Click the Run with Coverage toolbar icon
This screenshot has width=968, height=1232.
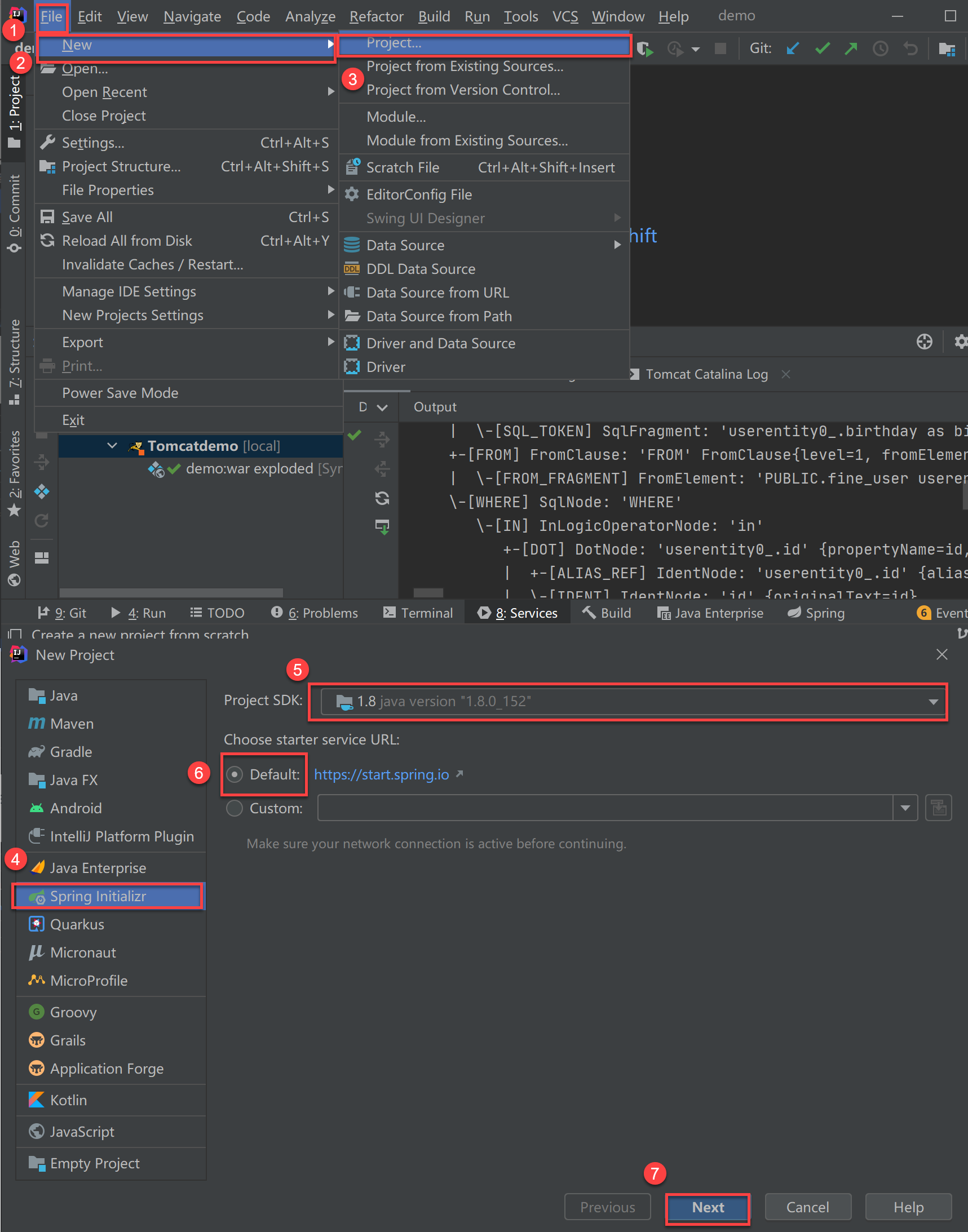644,49
